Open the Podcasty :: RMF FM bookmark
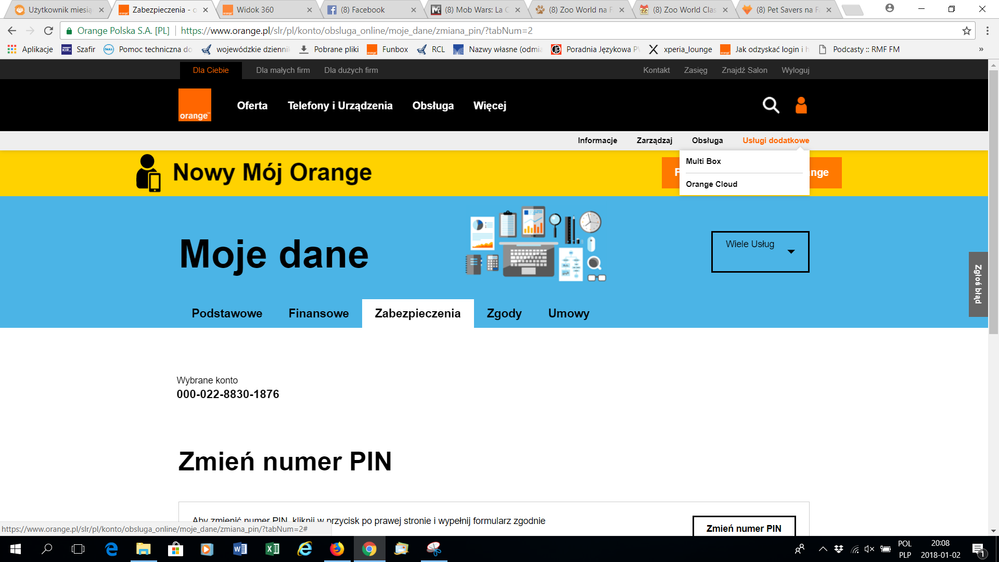This screenshot has width=999, height=562. coord(859,49)
